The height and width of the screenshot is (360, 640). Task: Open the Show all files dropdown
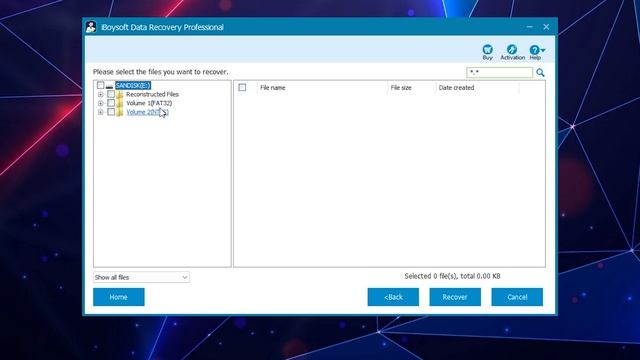click(141, 277)
